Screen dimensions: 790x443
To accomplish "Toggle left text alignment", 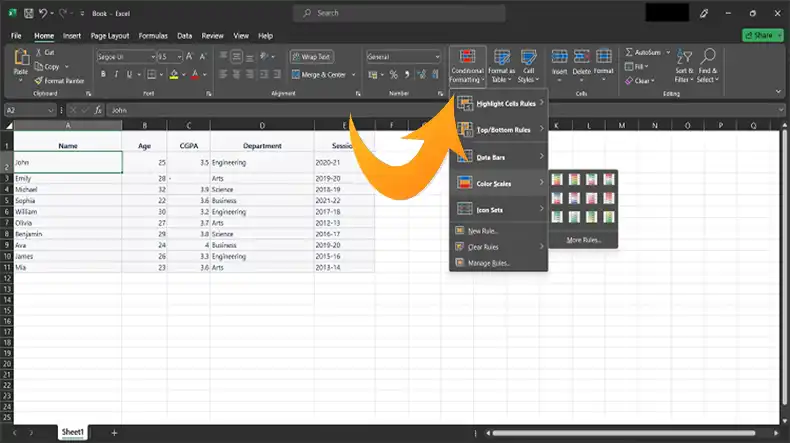I will (x=223, y=75).
